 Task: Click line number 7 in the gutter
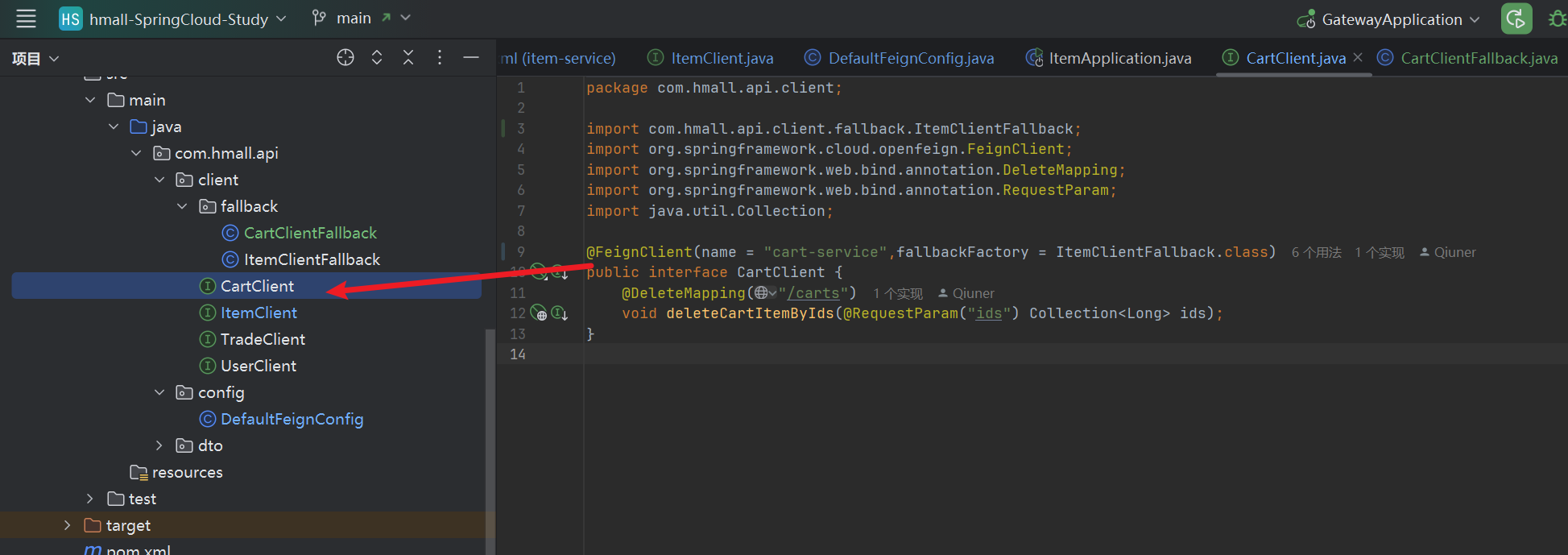(x=521, y=211)
